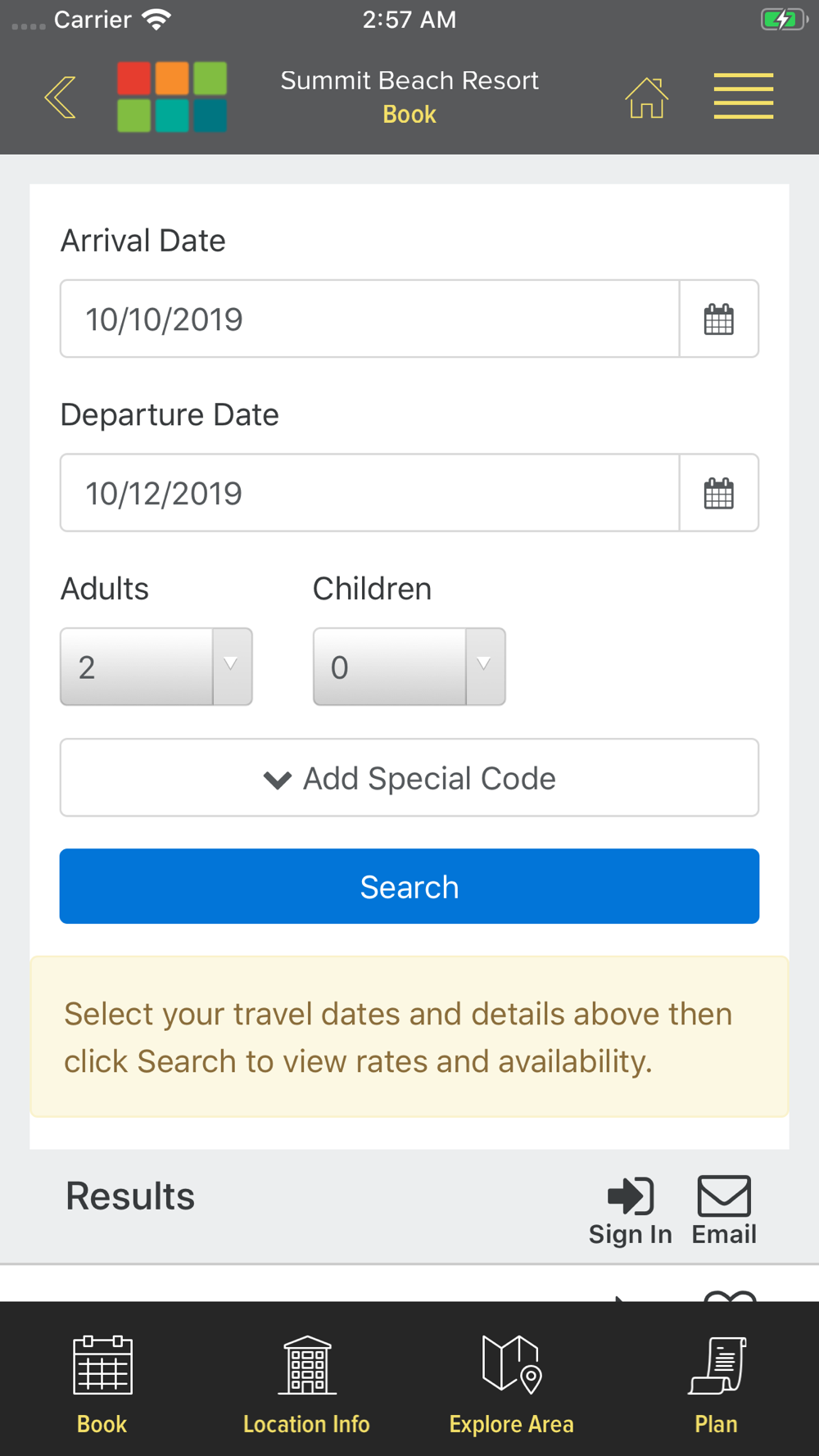Switch to the Book tab
819x1456 pixels.
pos(102,1382)
